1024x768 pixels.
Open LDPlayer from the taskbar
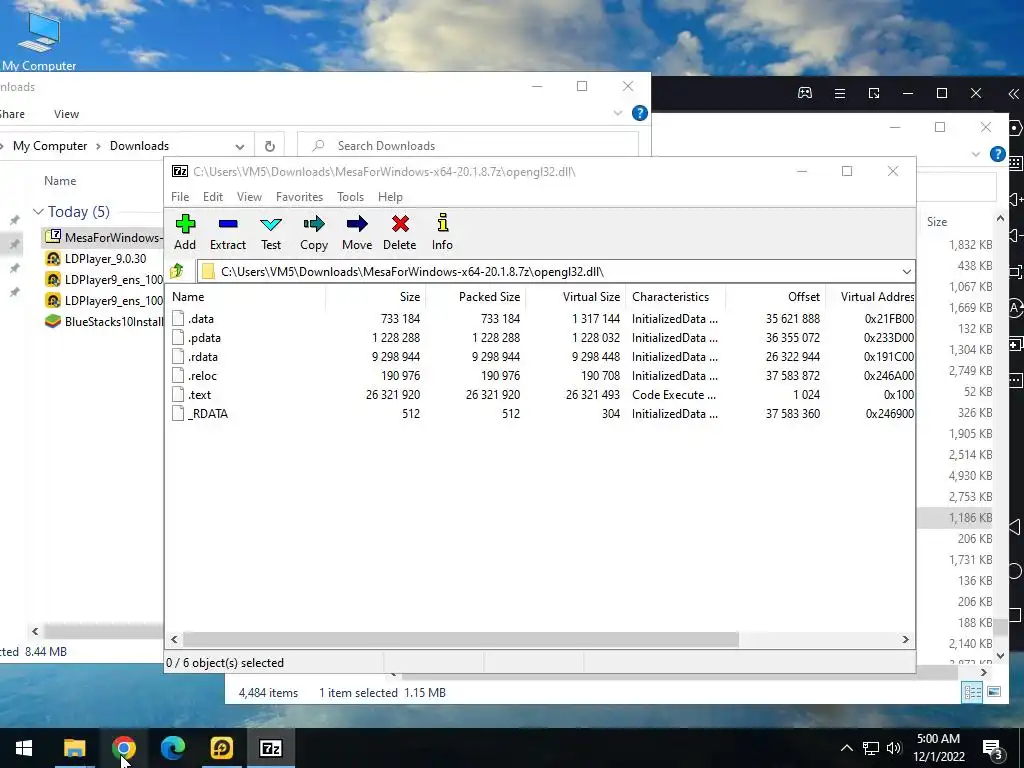click(x=221, y=748)
